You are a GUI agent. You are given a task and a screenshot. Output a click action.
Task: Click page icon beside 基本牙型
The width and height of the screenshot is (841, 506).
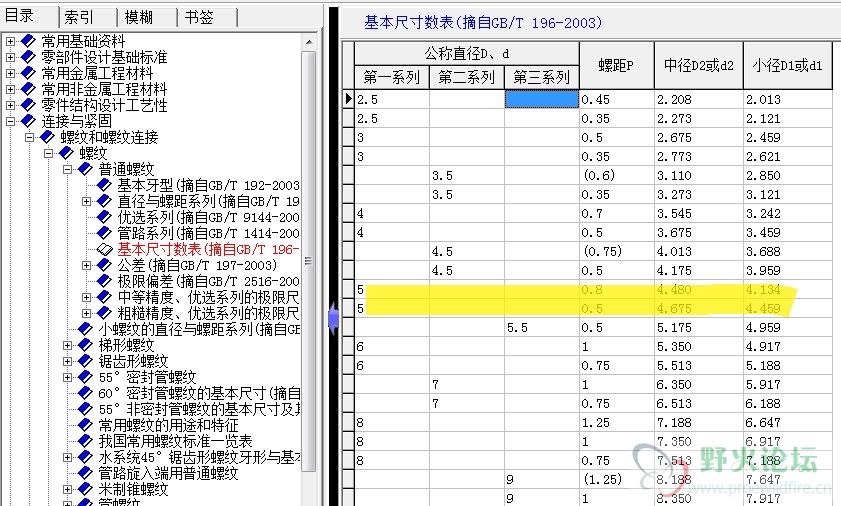tap(104, 185)
